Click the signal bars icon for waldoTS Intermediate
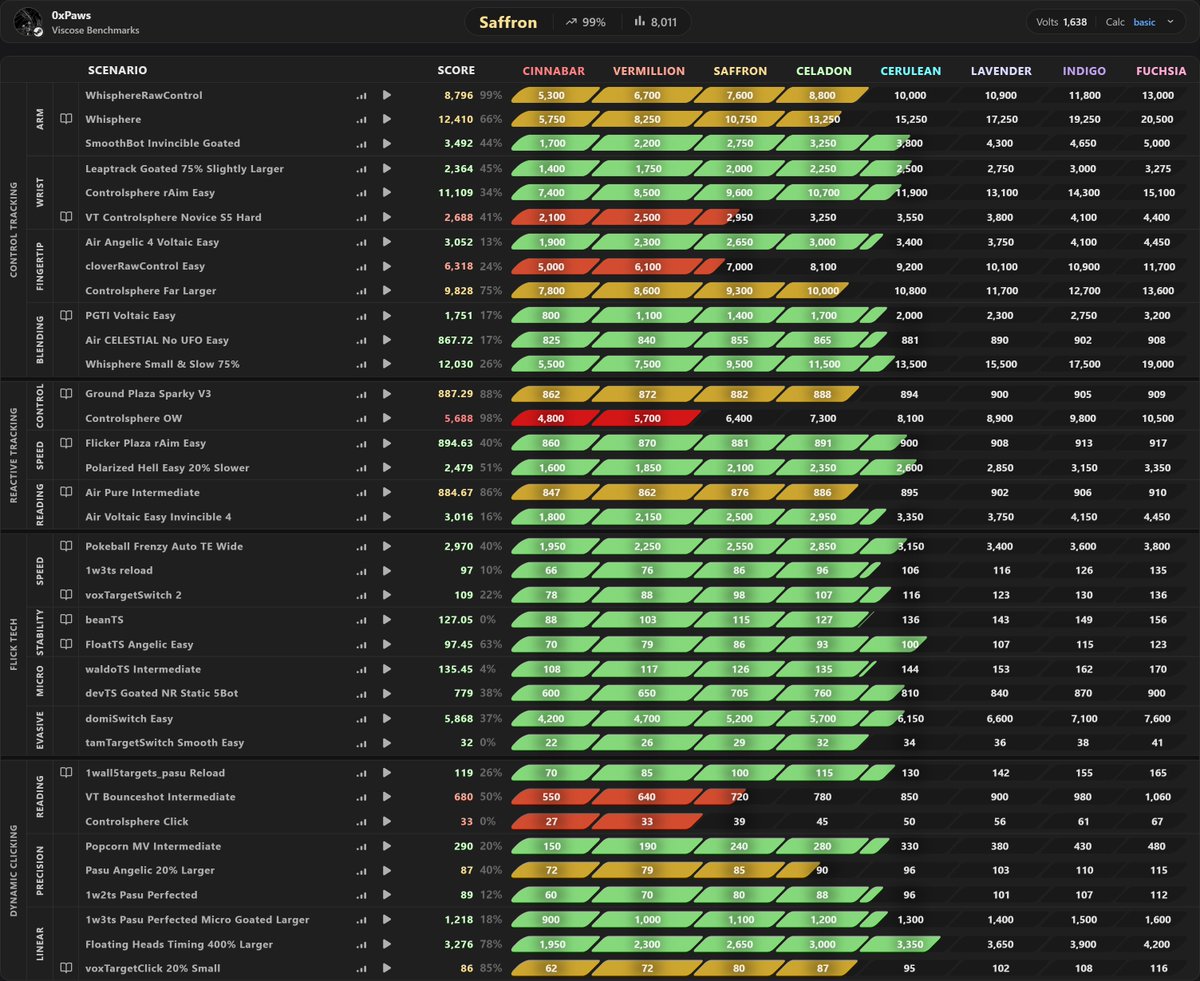The height and width of the screenshot is (981, 1200). (361, 670)
